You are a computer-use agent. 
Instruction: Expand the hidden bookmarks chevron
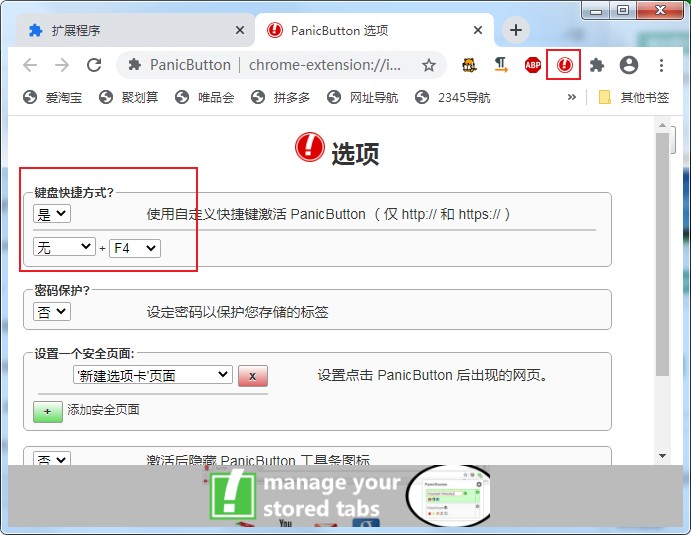[572, 97]
